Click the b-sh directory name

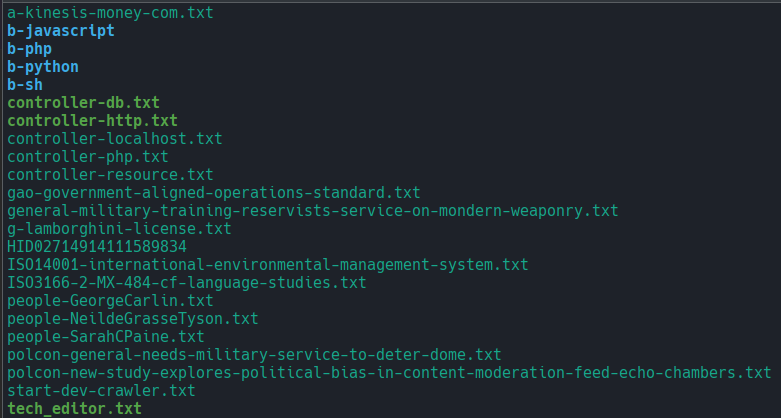pos(25,85)
